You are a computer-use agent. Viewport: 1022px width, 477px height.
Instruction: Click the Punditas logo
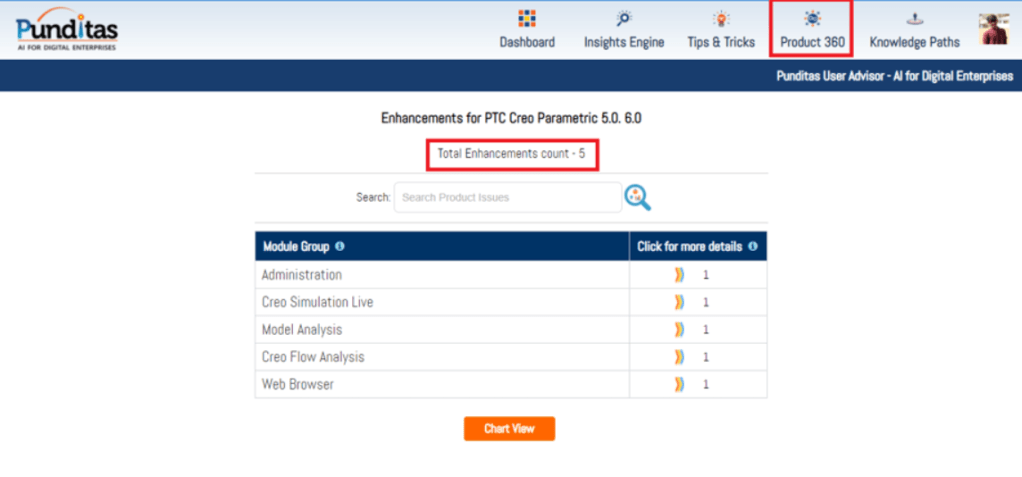(x=66, y=30)
